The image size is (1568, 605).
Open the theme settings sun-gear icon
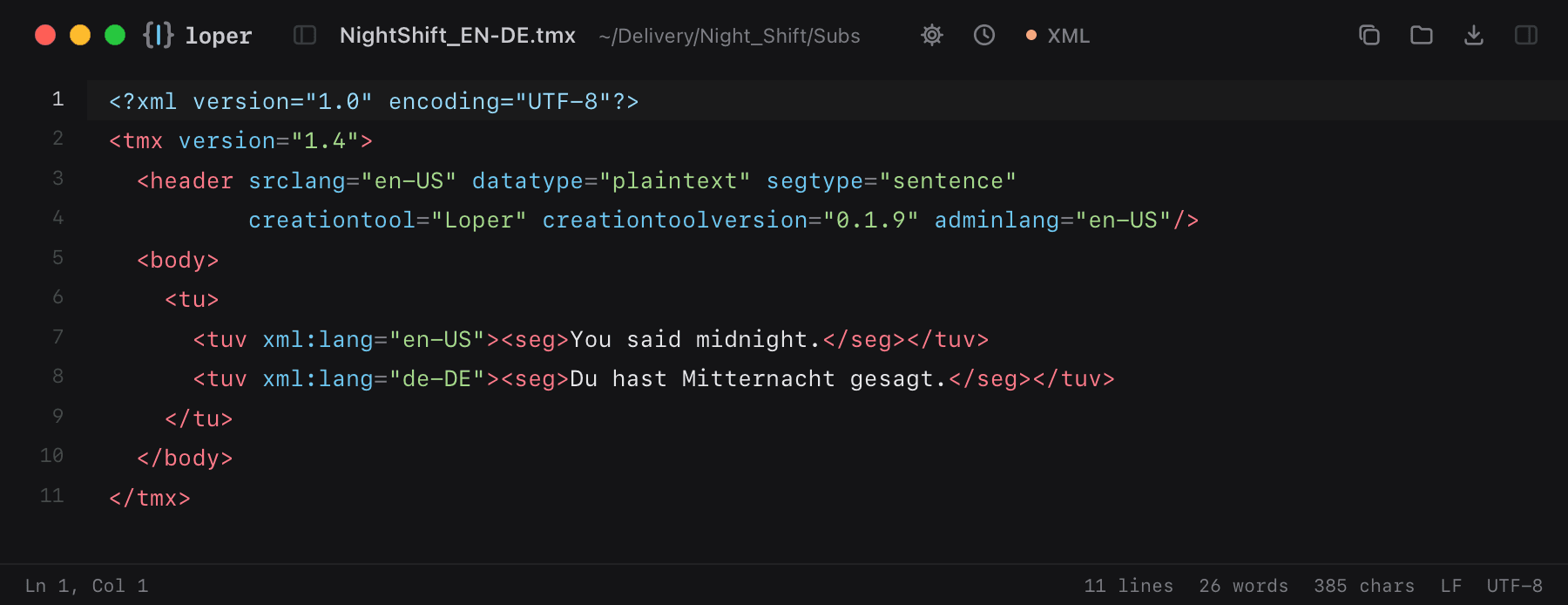pos(932,35)
